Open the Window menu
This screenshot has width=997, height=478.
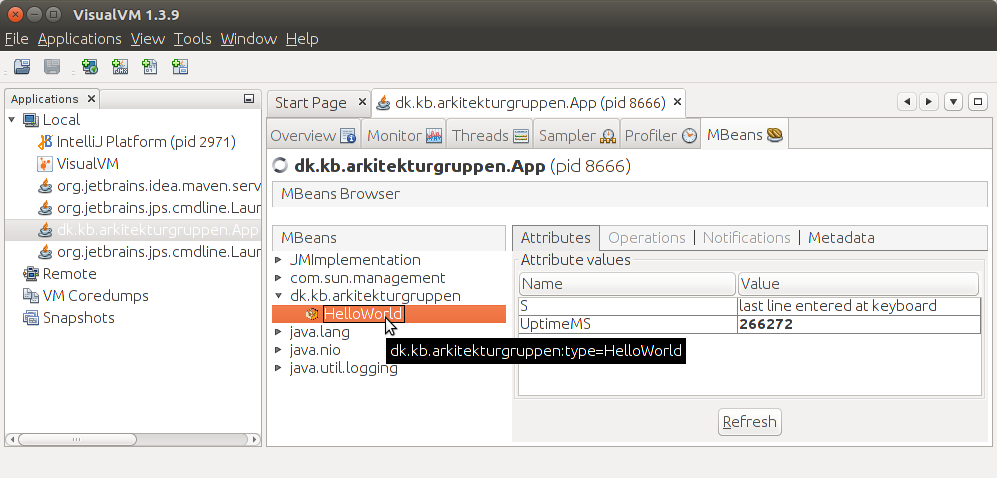tap(249, 39)
